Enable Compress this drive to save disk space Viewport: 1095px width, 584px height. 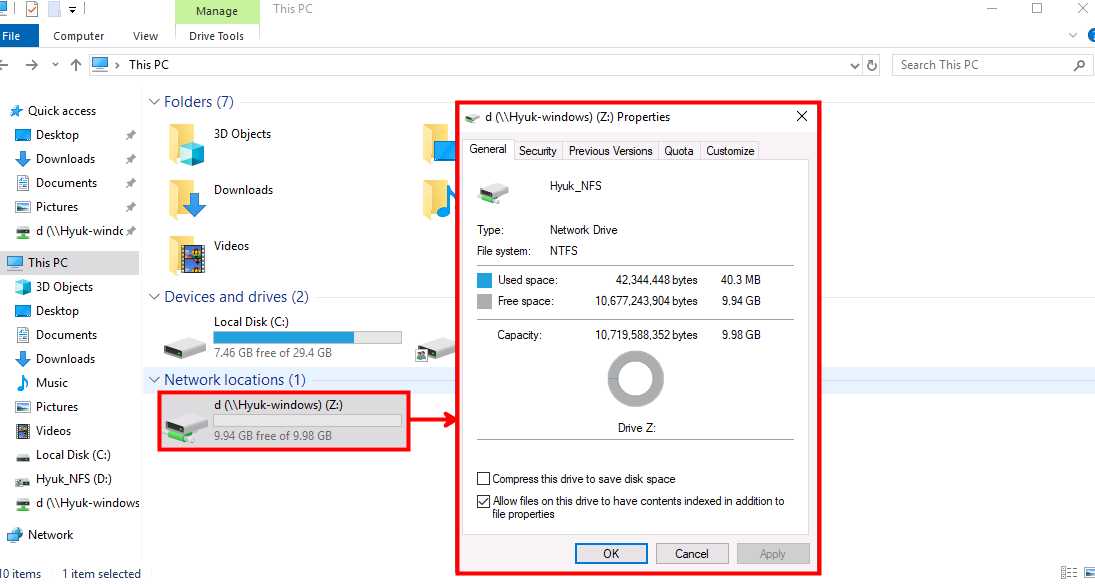[x=483, y=479]
